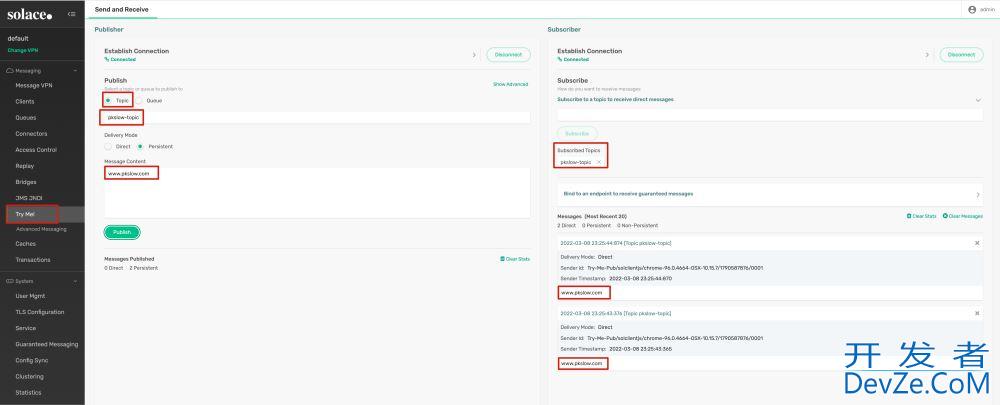Screen dimensions: 1000x405
Task: Dismiss the 23:25:44.874 message
Action: [x=977, y=243]
